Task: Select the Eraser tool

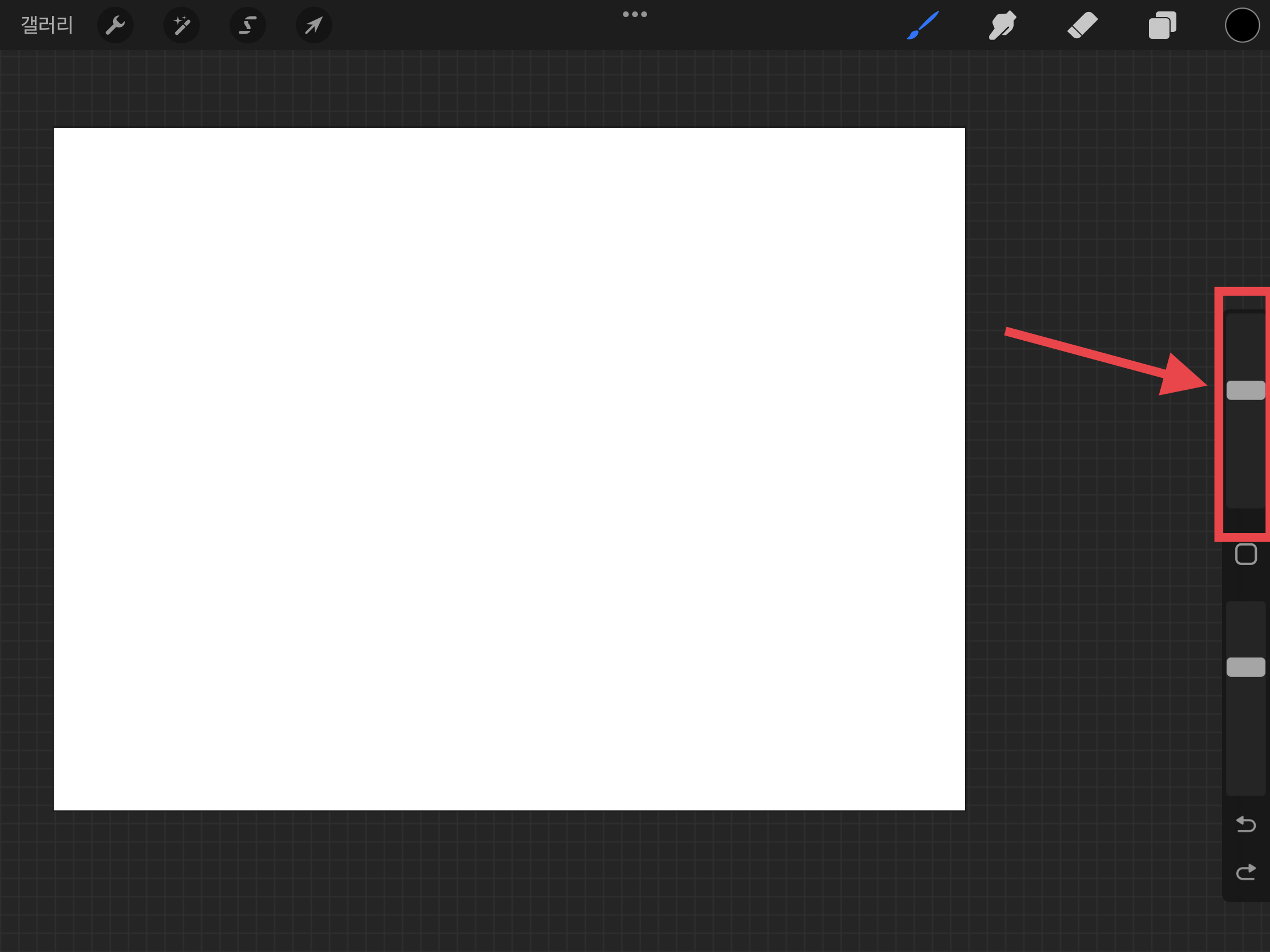Action: (x=1082, y=25)
